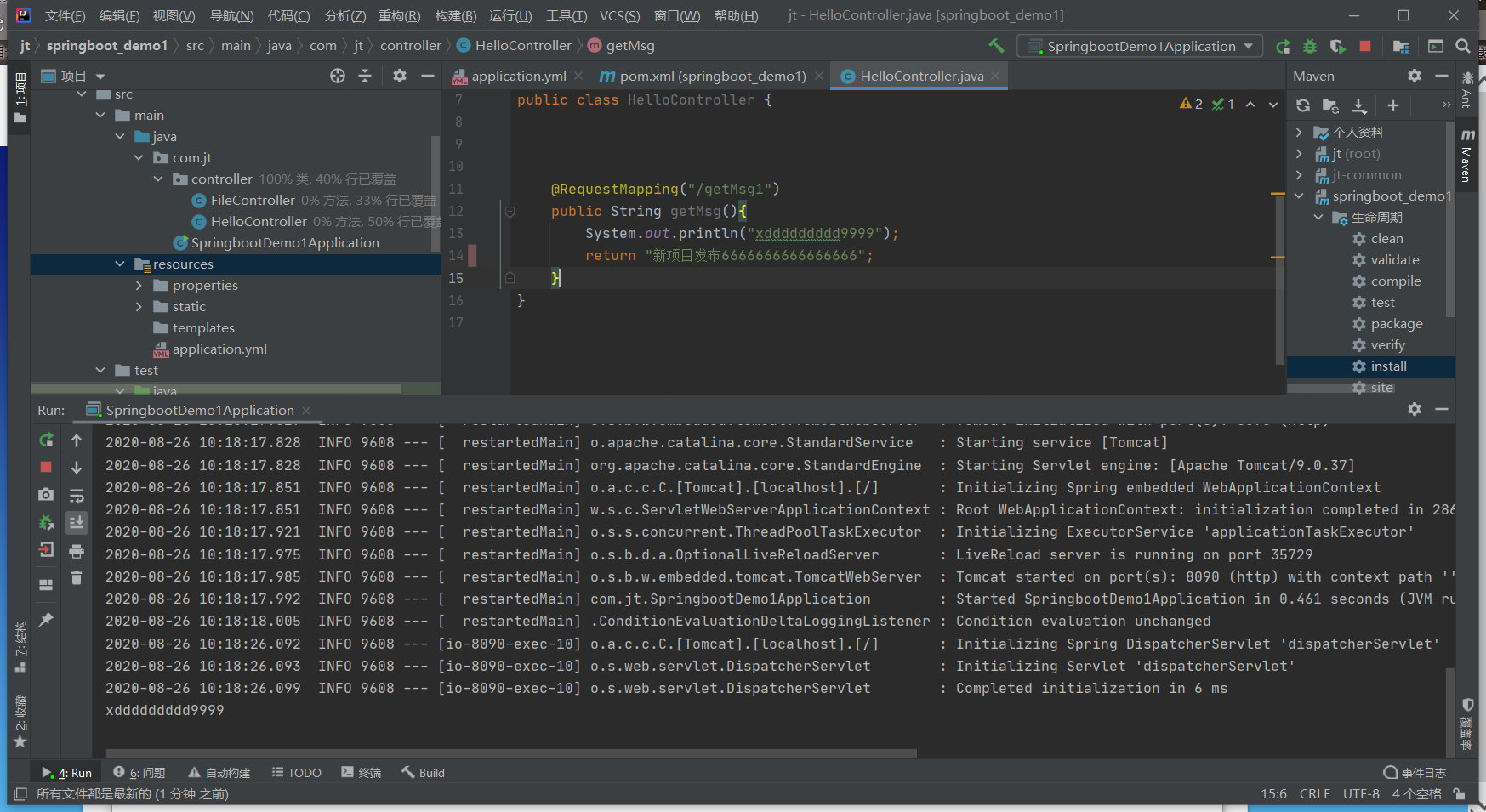Open 事件日志 event log

(1415, 772)
